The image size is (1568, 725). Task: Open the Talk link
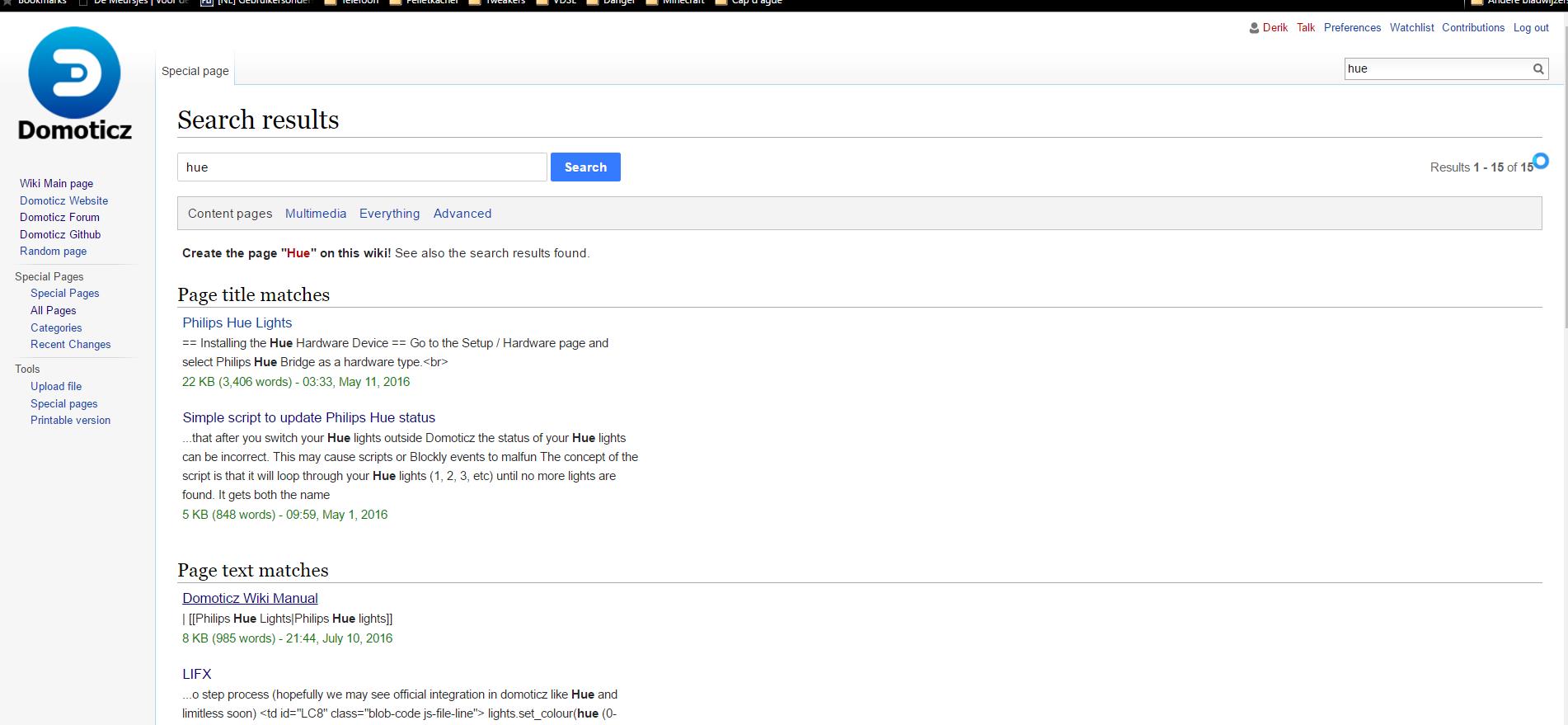click(x=1306, y=27)
